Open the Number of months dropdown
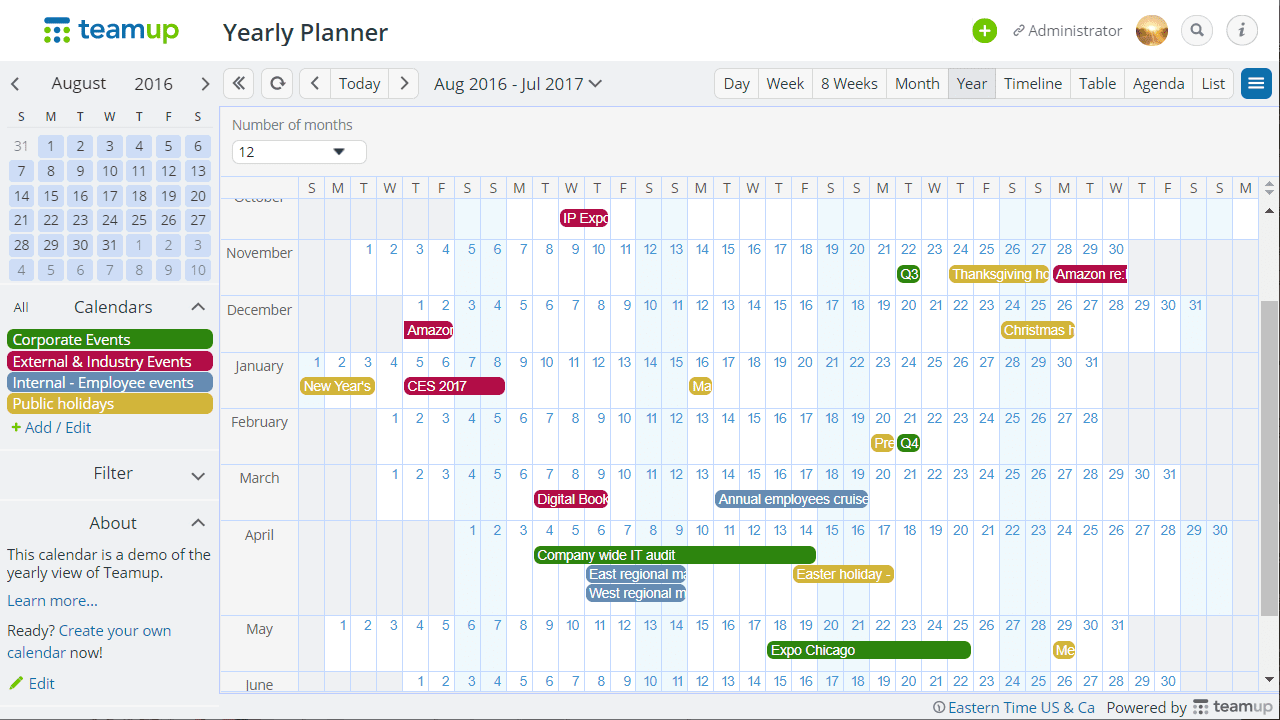The width and height of the screenshot is (1280, 720). click(x=298, y=152)
